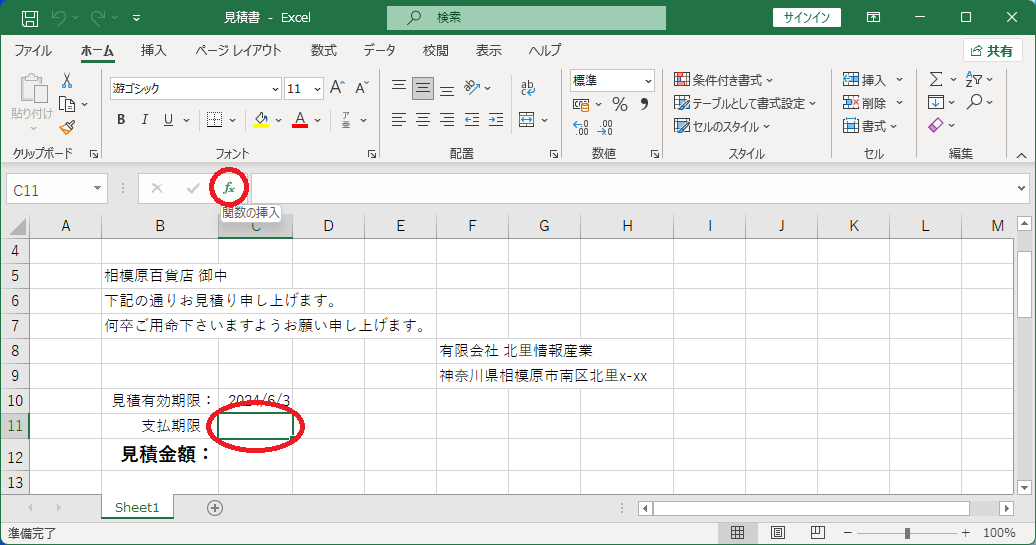
Task: Toggle top vertical alignment
Action: [398, 87]
